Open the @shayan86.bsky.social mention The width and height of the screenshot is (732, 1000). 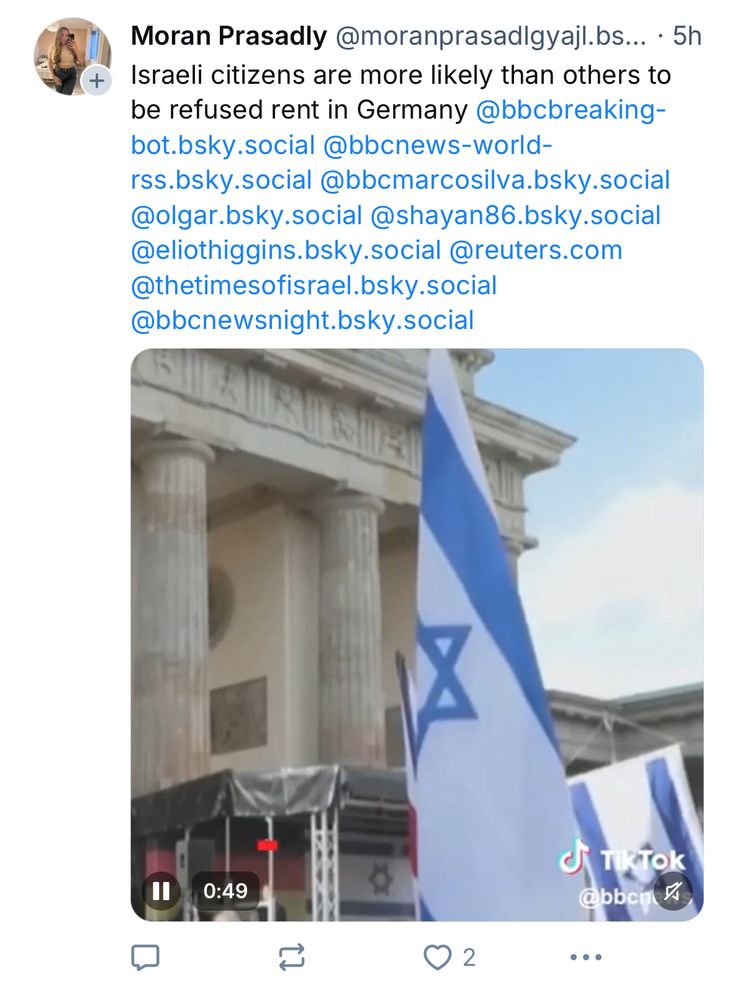[x=515, y=216]
